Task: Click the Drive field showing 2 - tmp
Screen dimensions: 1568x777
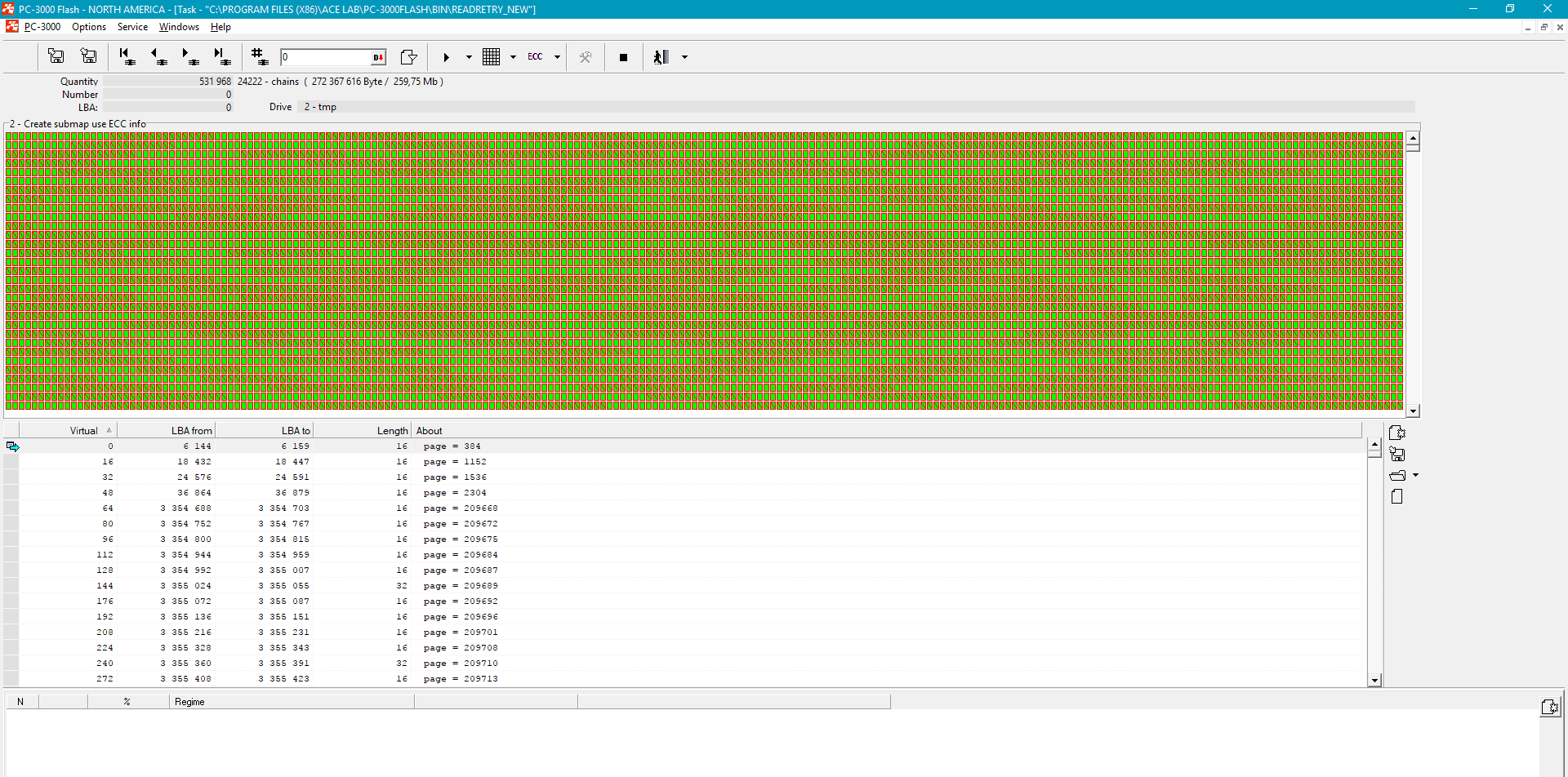Action: 856,107
